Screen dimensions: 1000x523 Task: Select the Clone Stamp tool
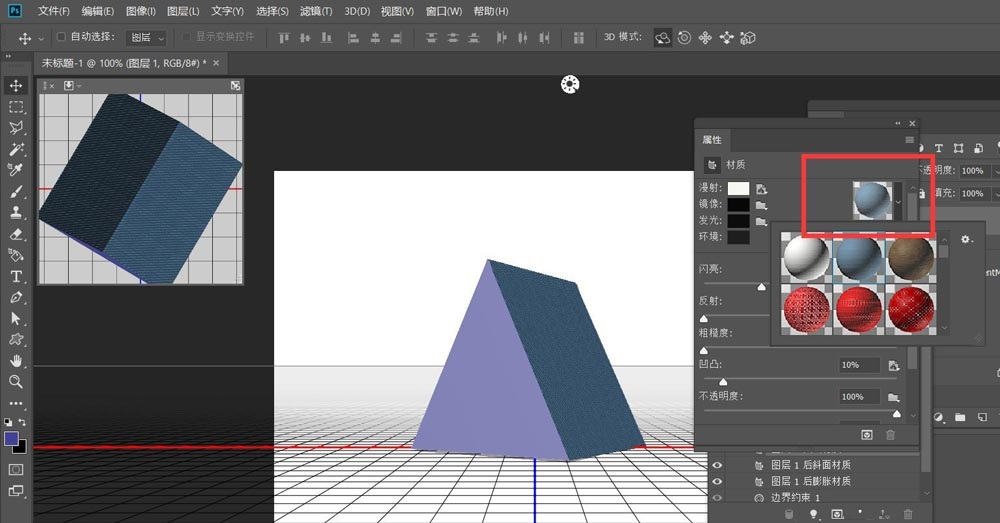(16, 212)
